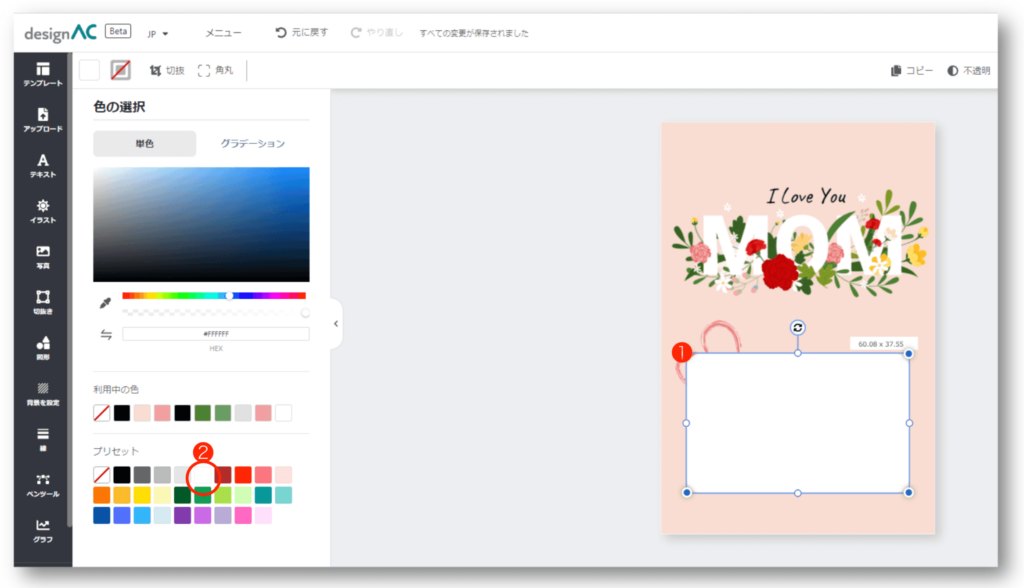Click inside the color saturation picker area

click(x=201, y=224)
